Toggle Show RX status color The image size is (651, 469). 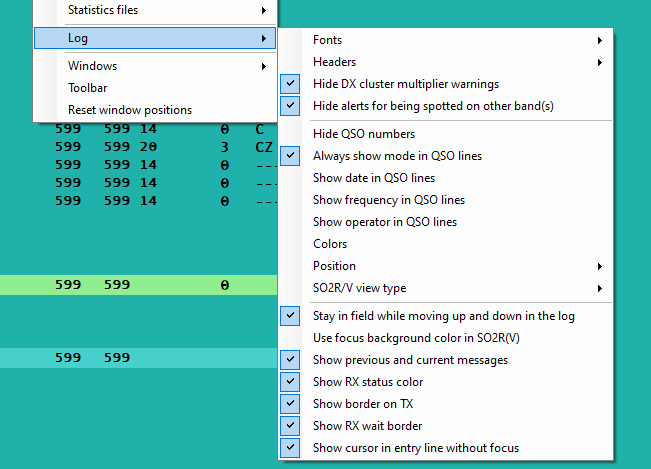tap(446, 382)
